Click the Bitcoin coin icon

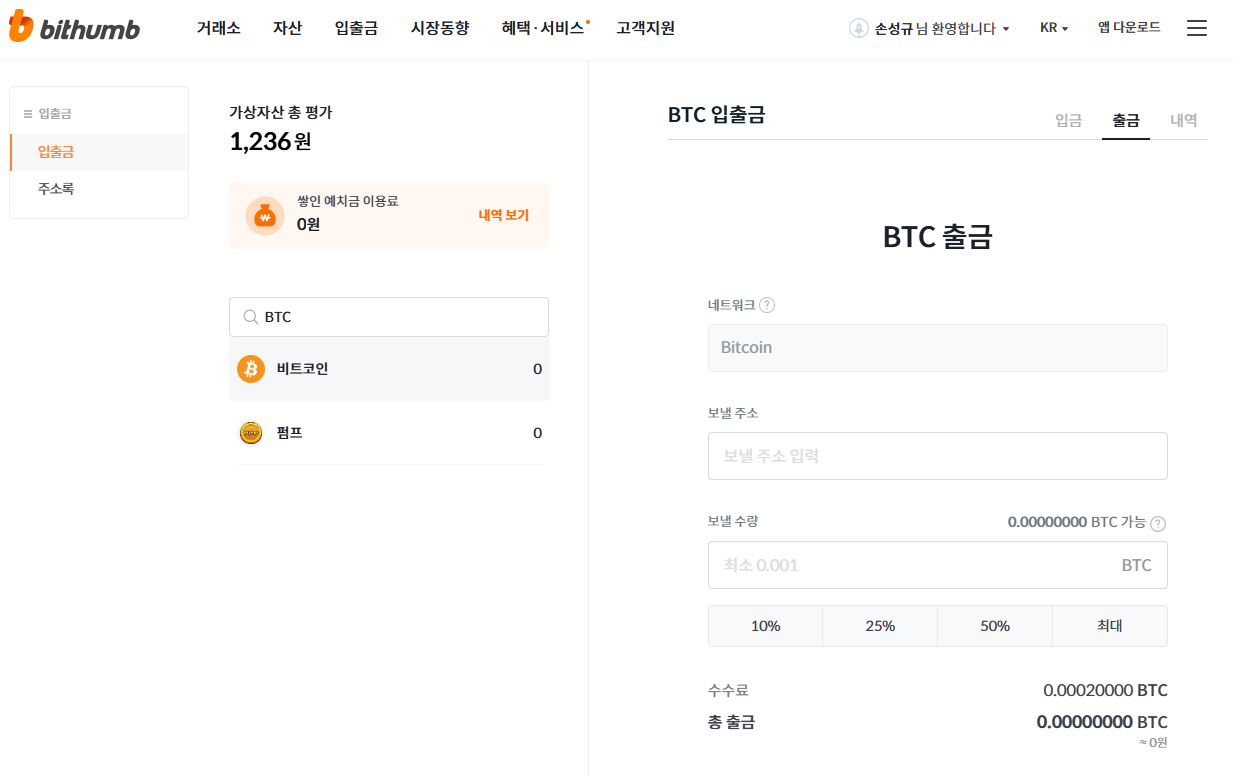tap(251, 369)
